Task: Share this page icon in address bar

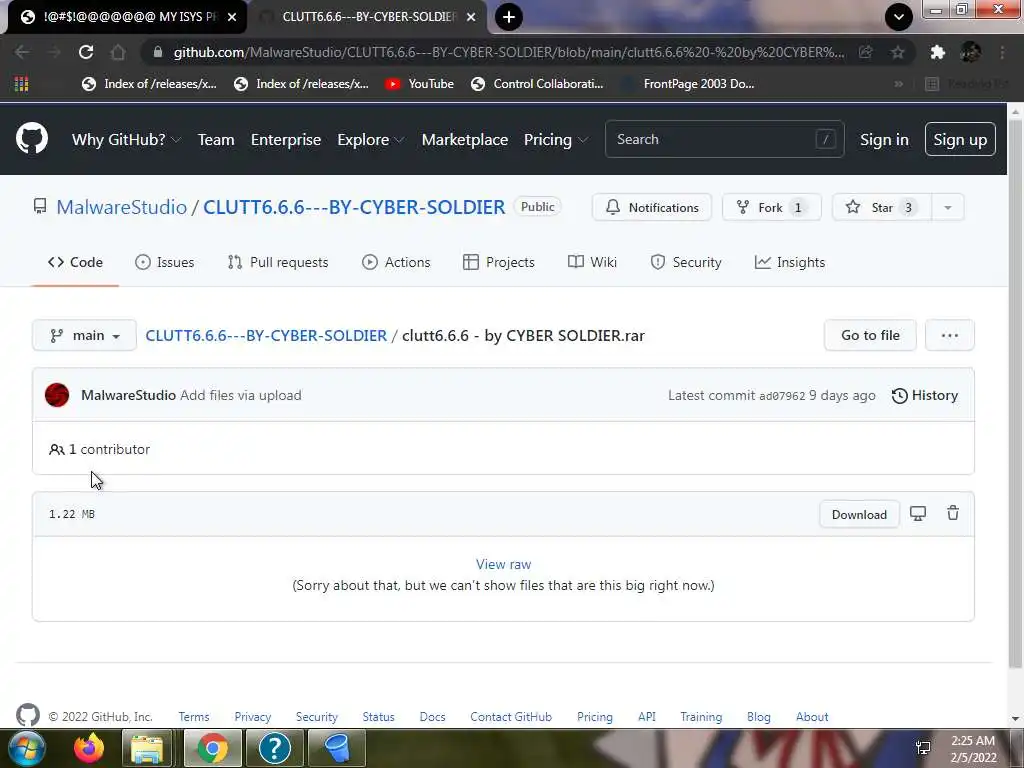Action: [866, 52]
